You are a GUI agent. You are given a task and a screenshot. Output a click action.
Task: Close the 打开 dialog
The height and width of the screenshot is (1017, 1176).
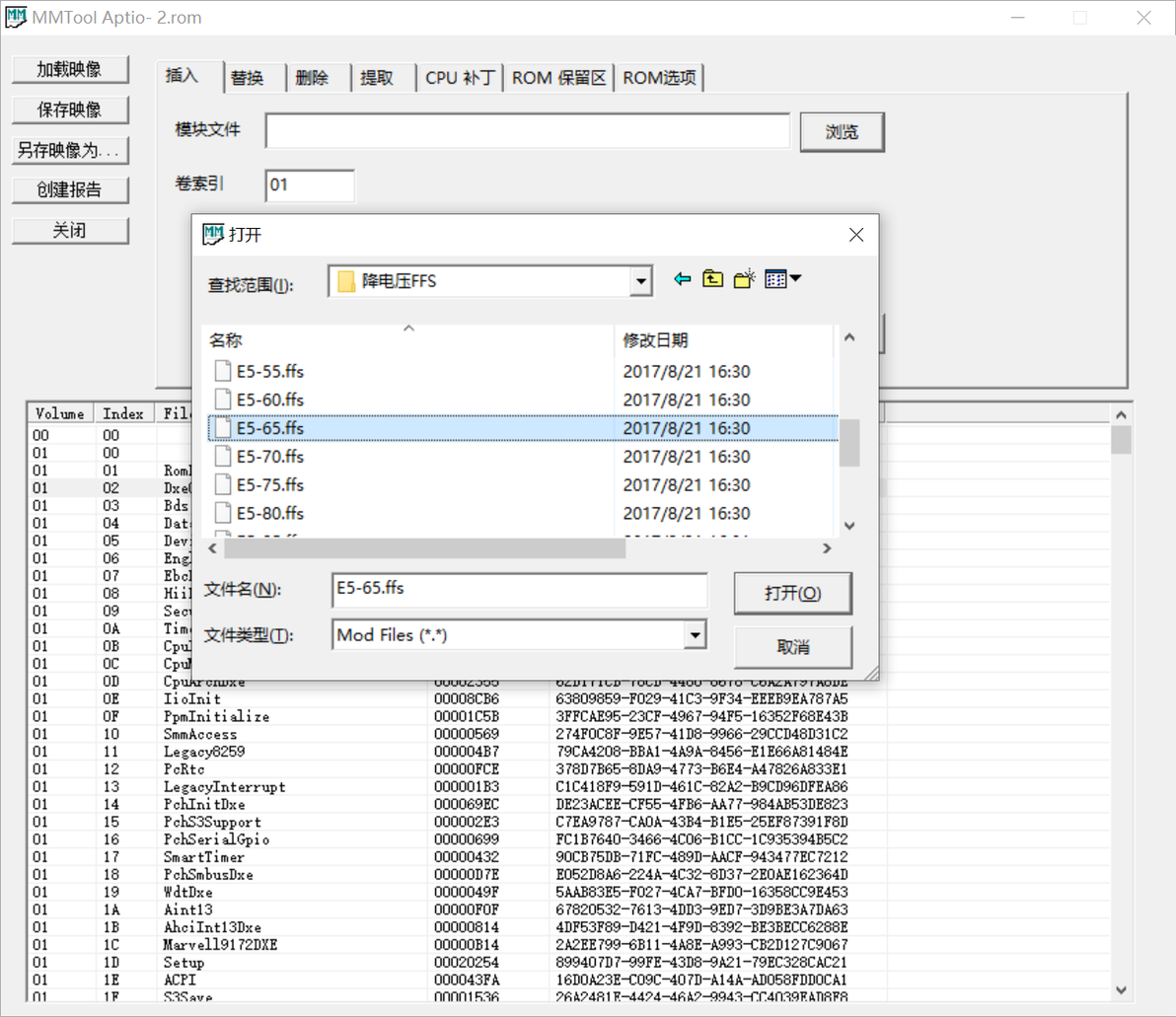click(x=856, y=235)
